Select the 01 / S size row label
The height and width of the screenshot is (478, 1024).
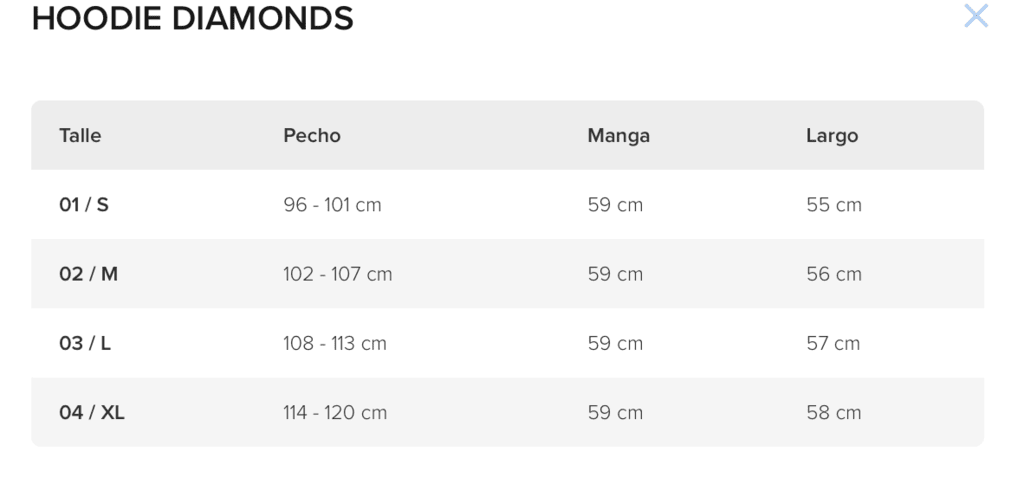[x=84, y=204]
